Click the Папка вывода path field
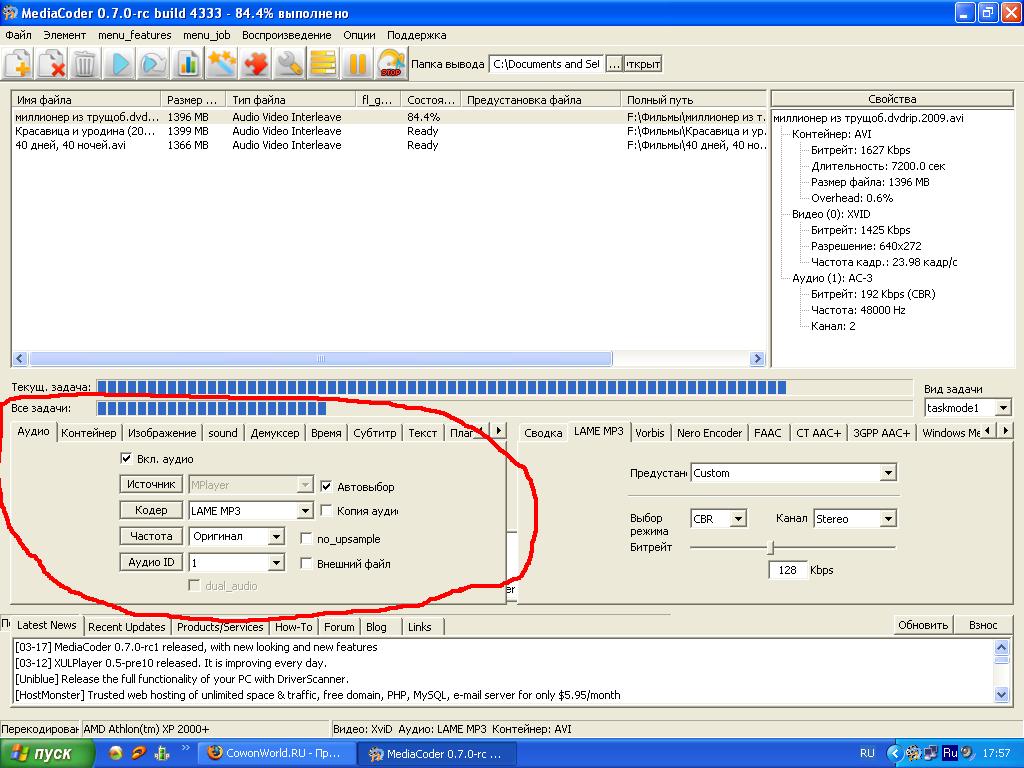1024x768 pixels. (546, 64)
